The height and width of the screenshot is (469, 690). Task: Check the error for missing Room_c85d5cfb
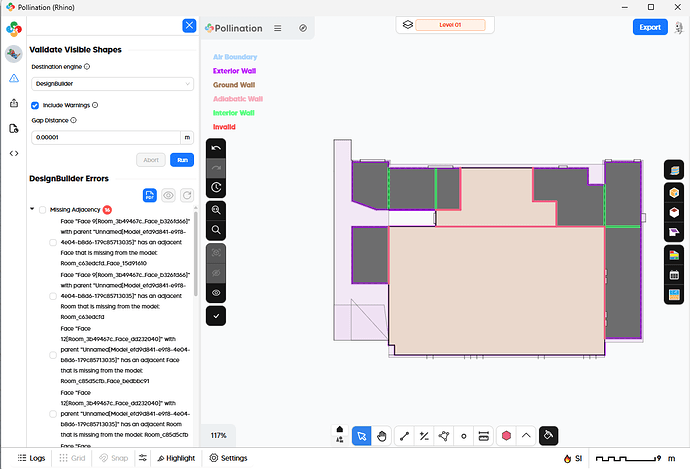[x=53, y=414]
